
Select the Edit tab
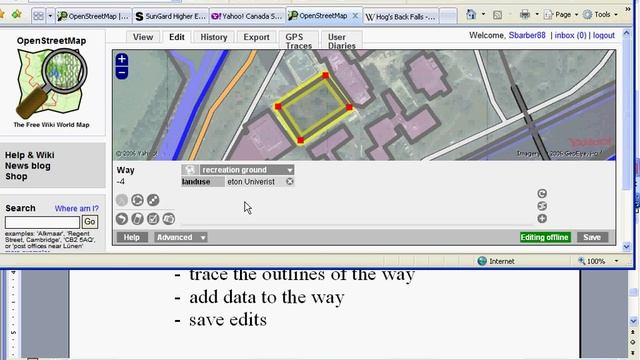coord(177,37)
